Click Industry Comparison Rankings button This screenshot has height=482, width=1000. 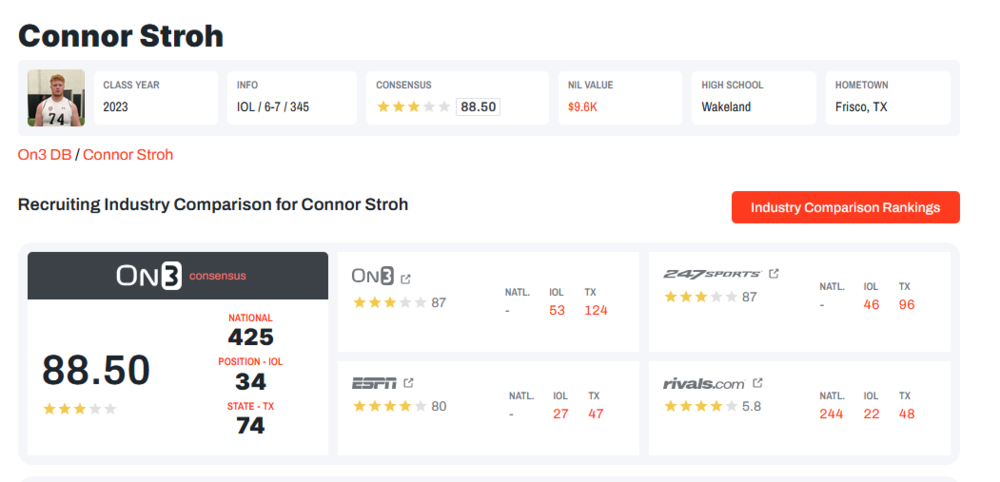(x=845, y=208)
